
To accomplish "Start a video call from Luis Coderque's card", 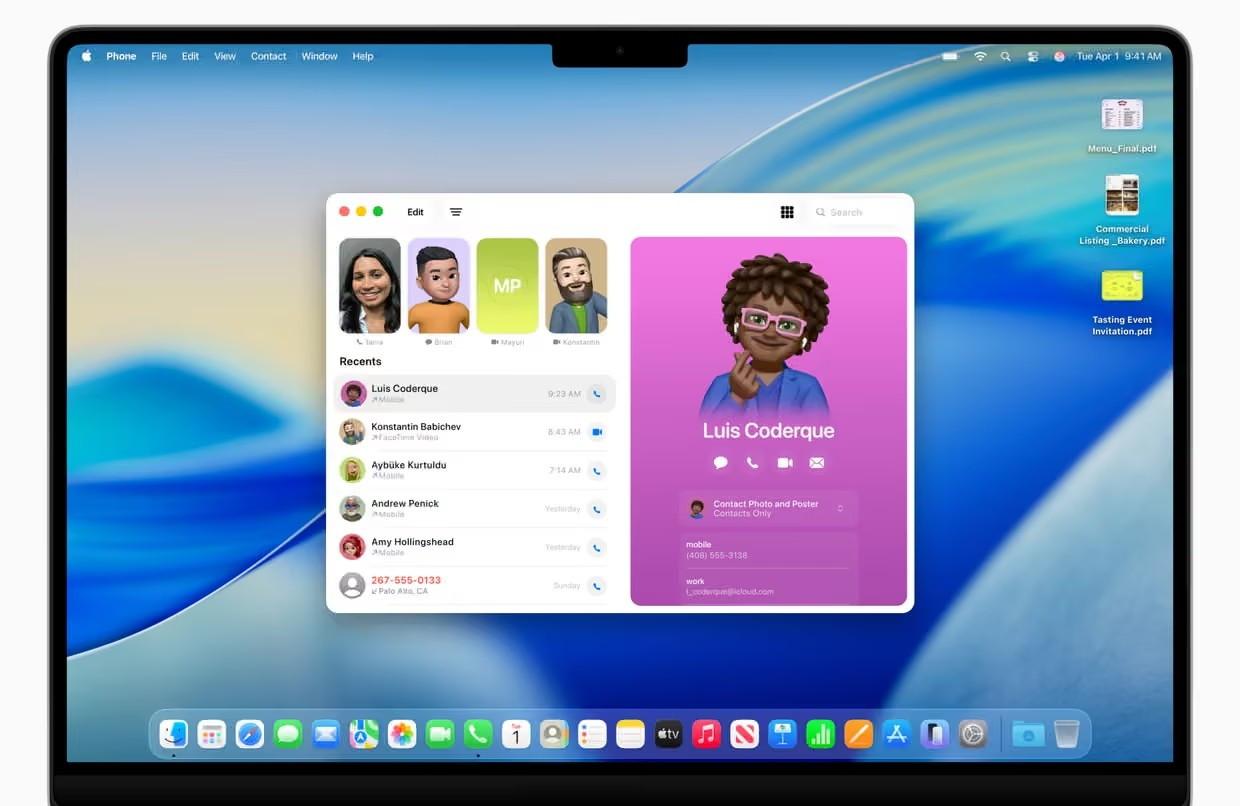I will pos(785,463).
